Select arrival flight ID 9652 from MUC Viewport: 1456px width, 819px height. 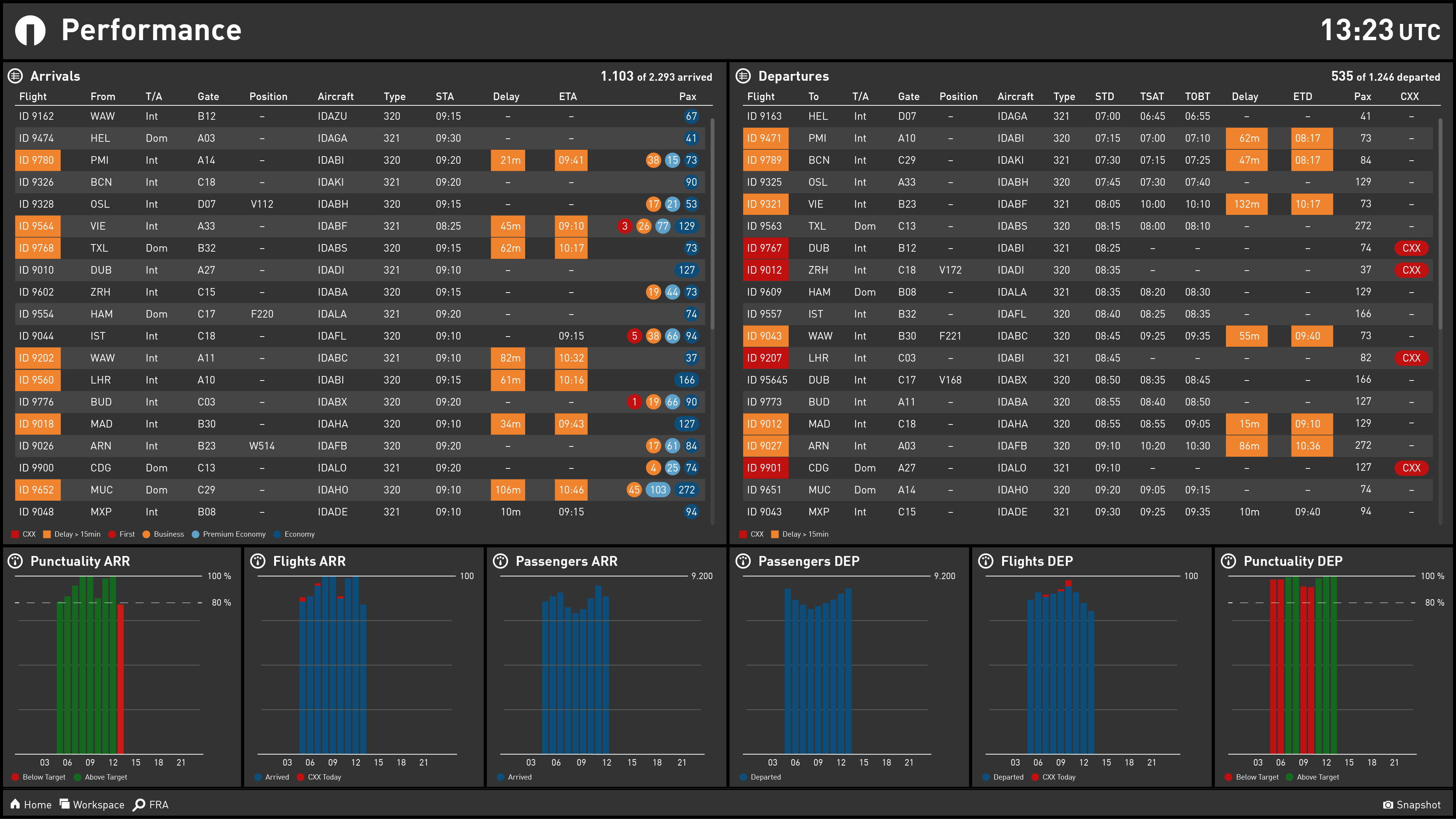[37, 490]
